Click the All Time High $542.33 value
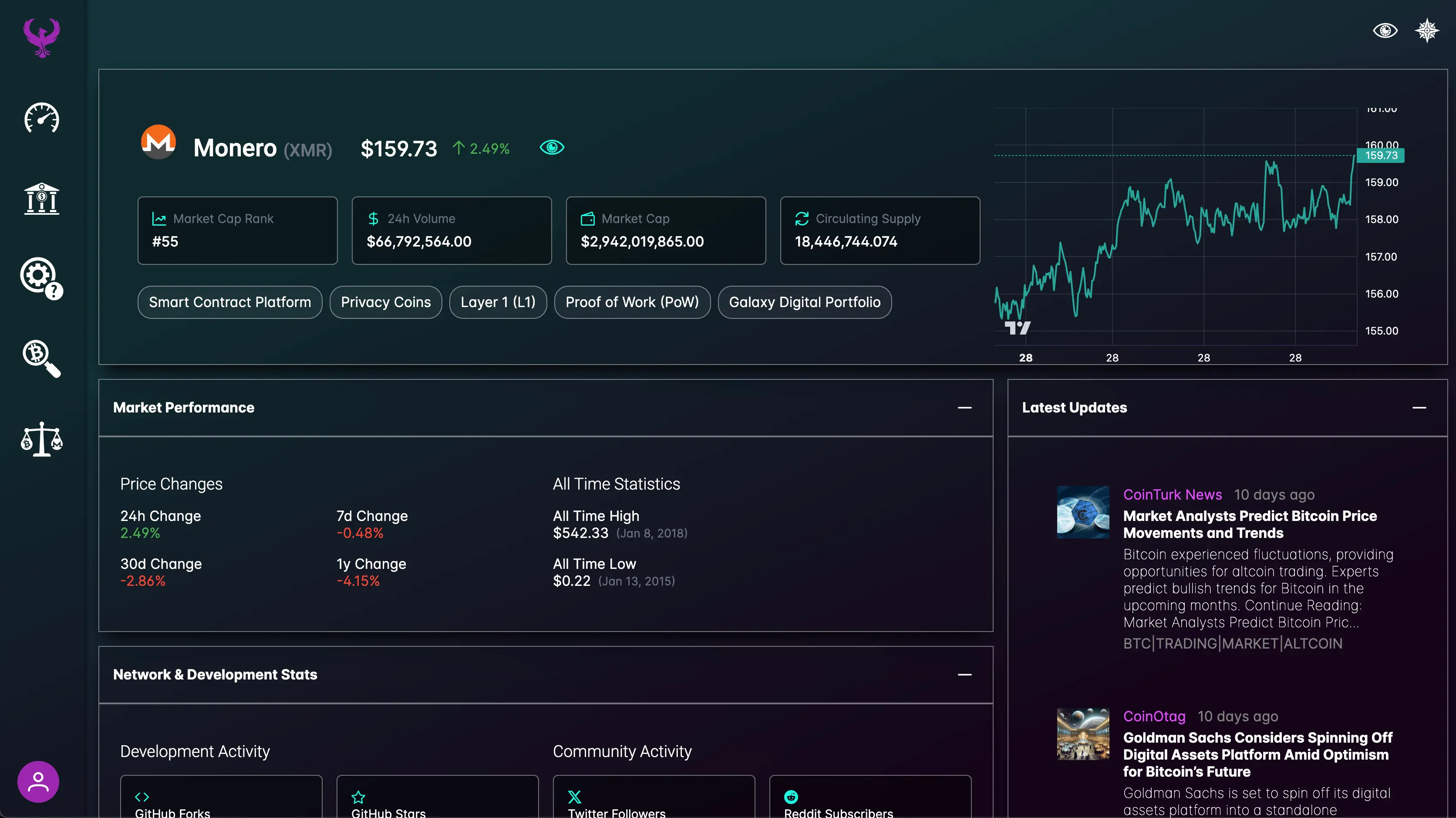The width and height of the screenshot is (1456, 818). tap(580, 533)
